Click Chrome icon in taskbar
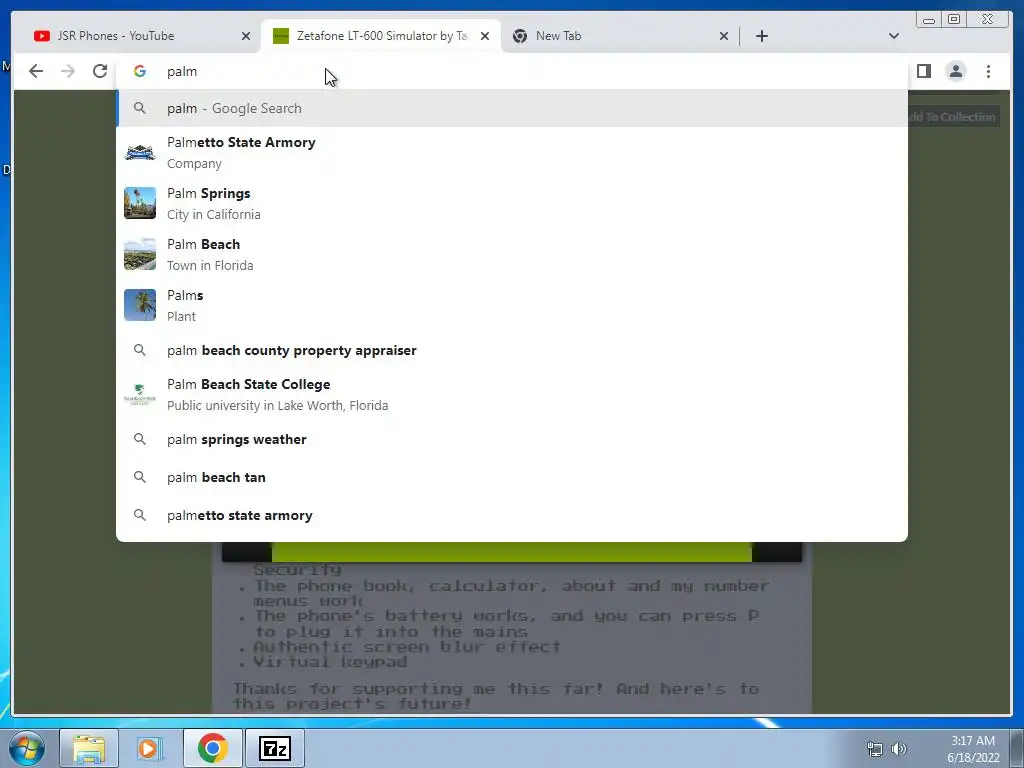 click(212, 748)
